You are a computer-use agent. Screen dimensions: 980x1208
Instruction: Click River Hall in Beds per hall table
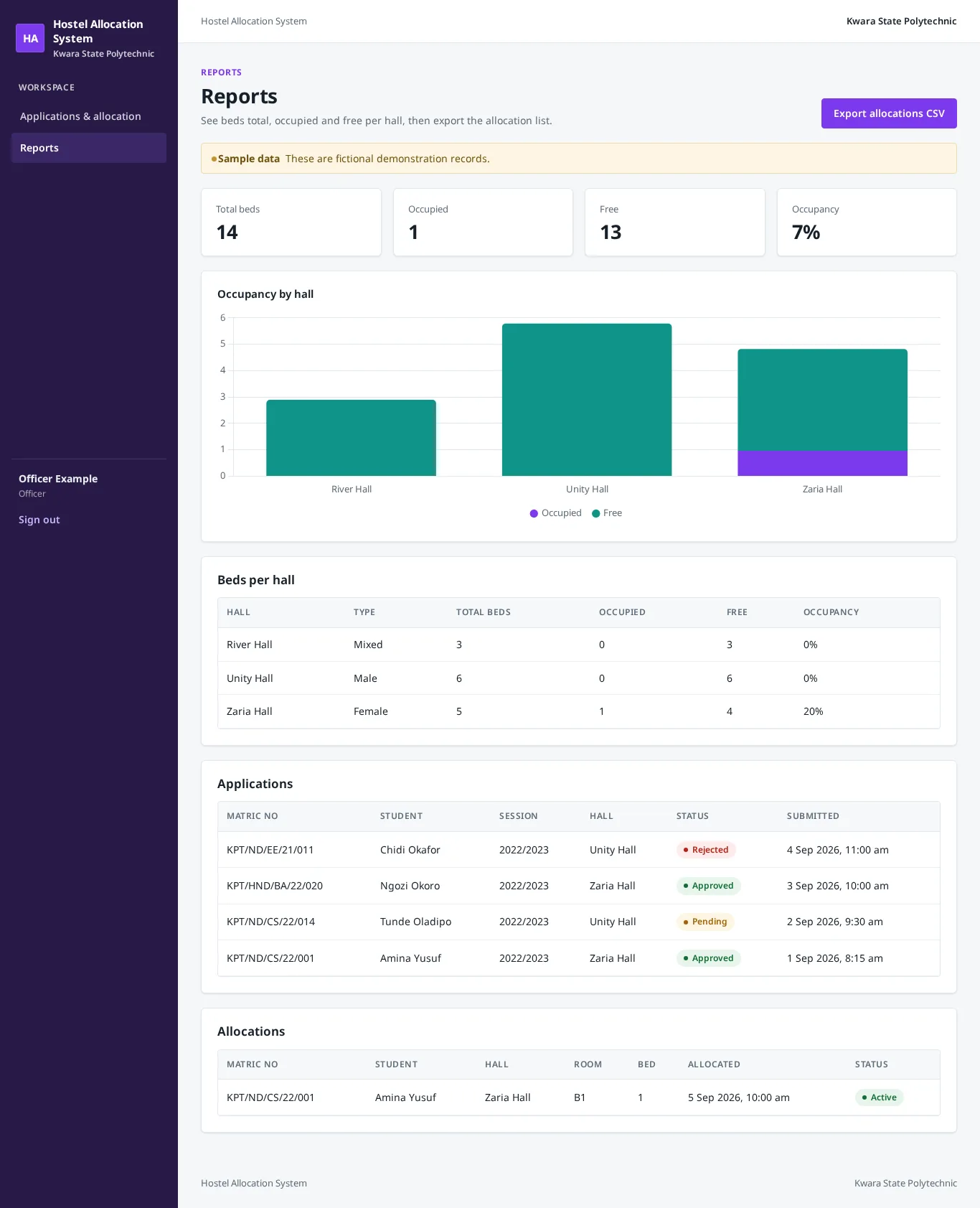pos(250,645)
